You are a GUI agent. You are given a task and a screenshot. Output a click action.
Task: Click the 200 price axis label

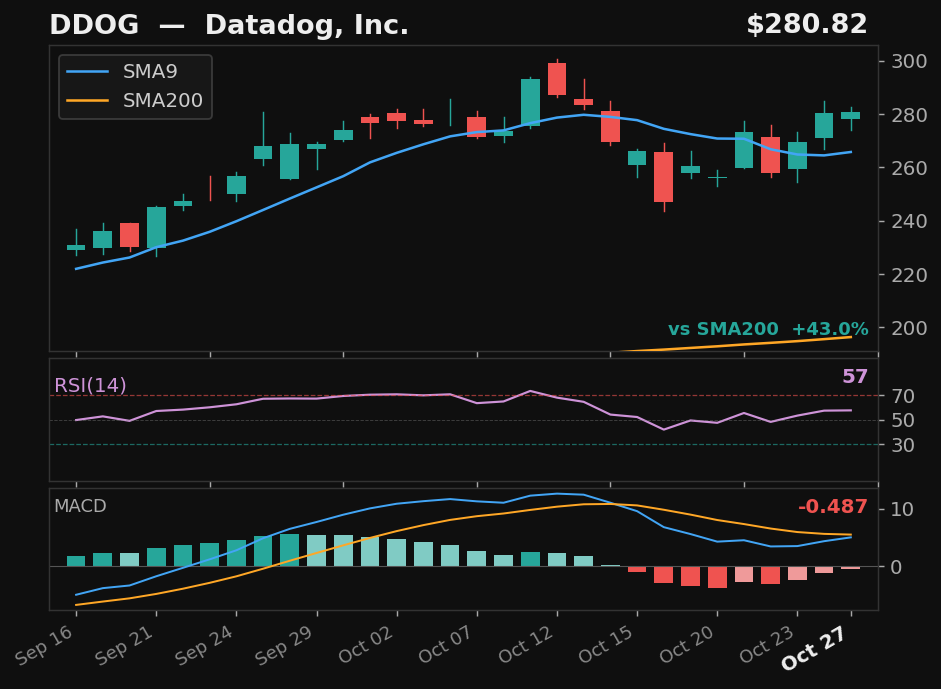tap(909, 328)
